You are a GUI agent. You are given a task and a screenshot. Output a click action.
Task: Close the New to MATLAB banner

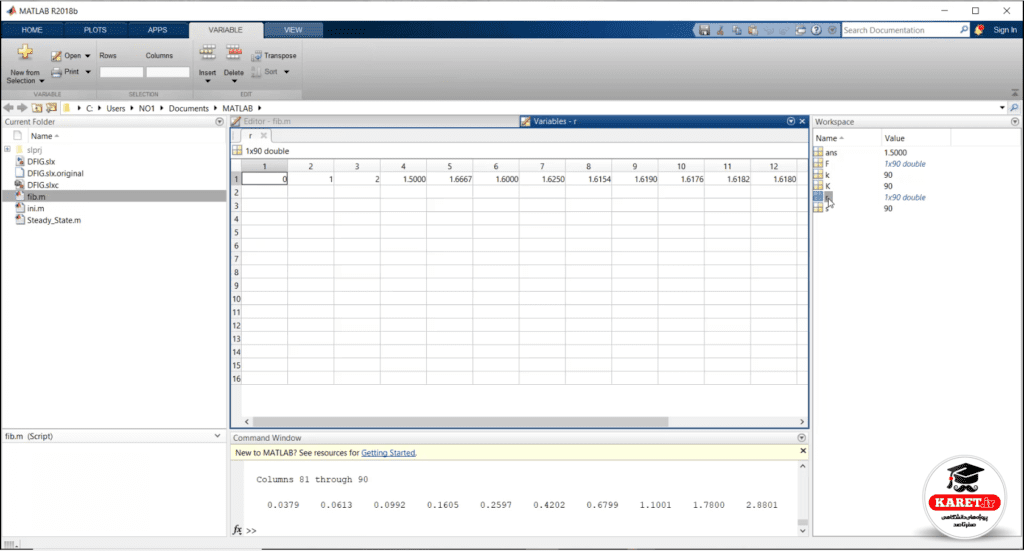[x=803, y=451]
